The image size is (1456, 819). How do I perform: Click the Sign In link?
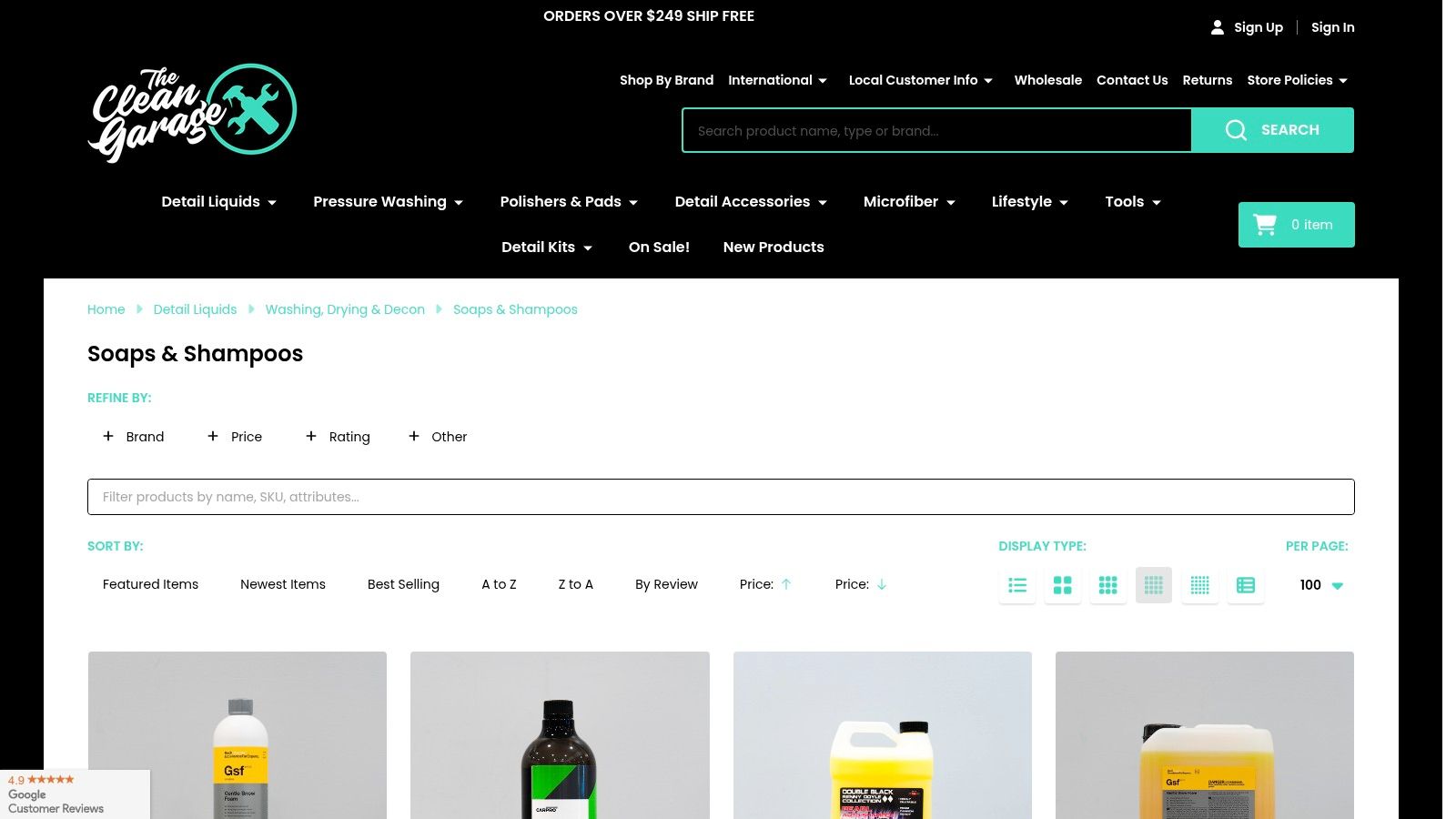pyautogui.click(x=1332, y=27)
